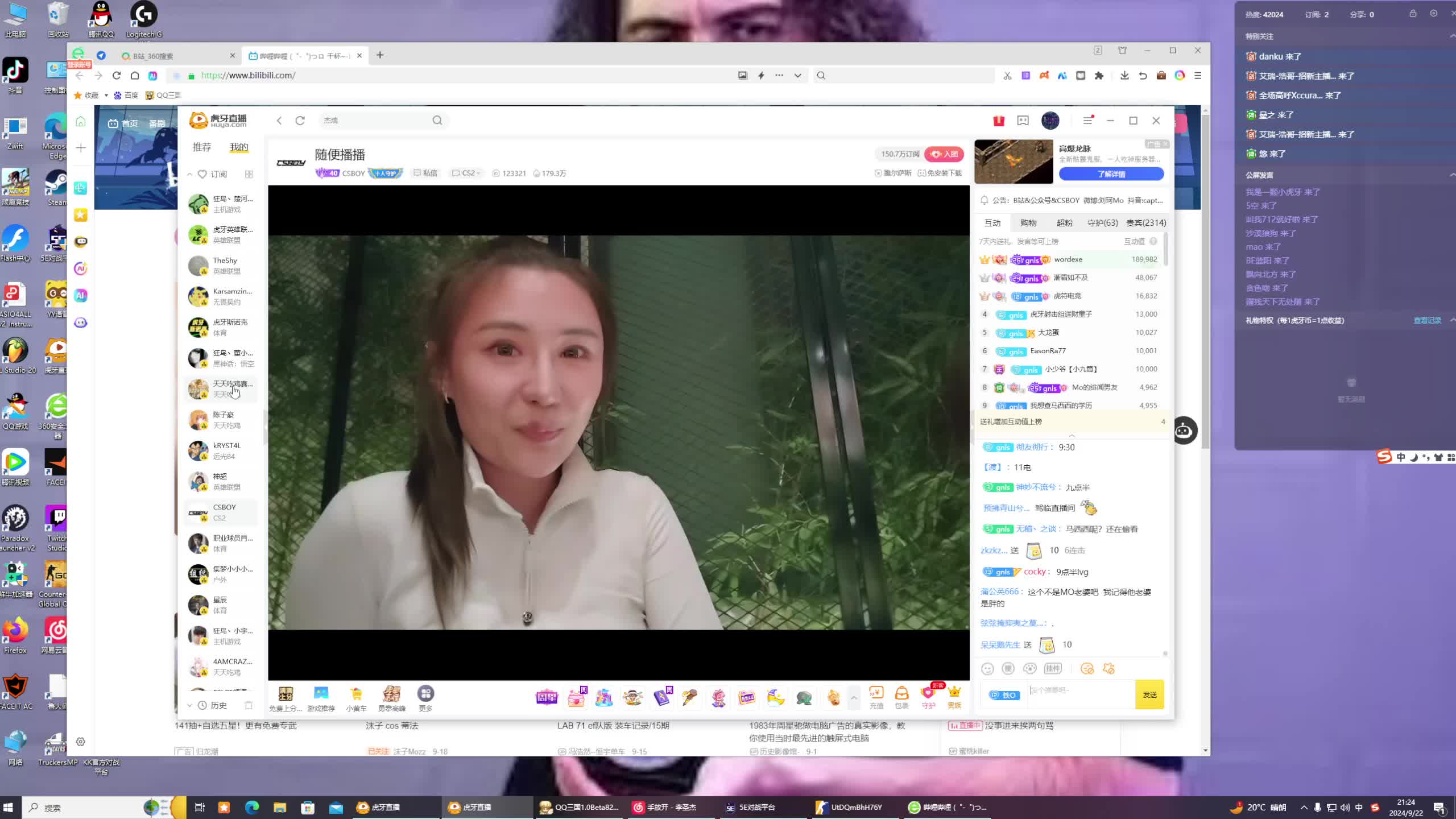This screenshot has width=1456, height=819.
Task: Open browser address bar dropdown arrow
Action: click(797, 75)
